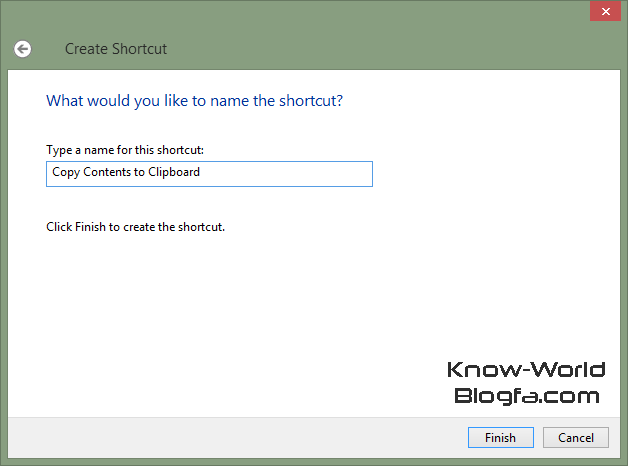Image resolution: width=628 pixels, height=466 pixels.
Task: Click the "Create Shortcut" window title
Action: click(x=115, y=48)
